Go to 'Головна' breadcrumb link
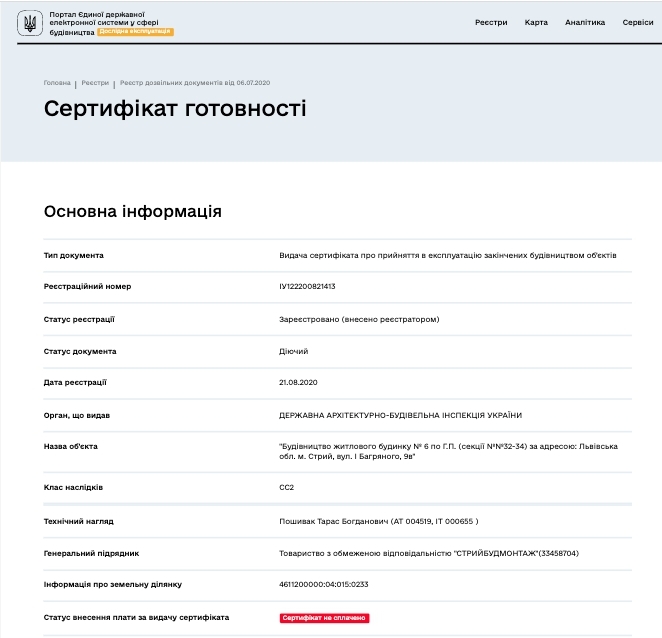The height and width of the screenshot is (638, 662). tap(57, 83)
